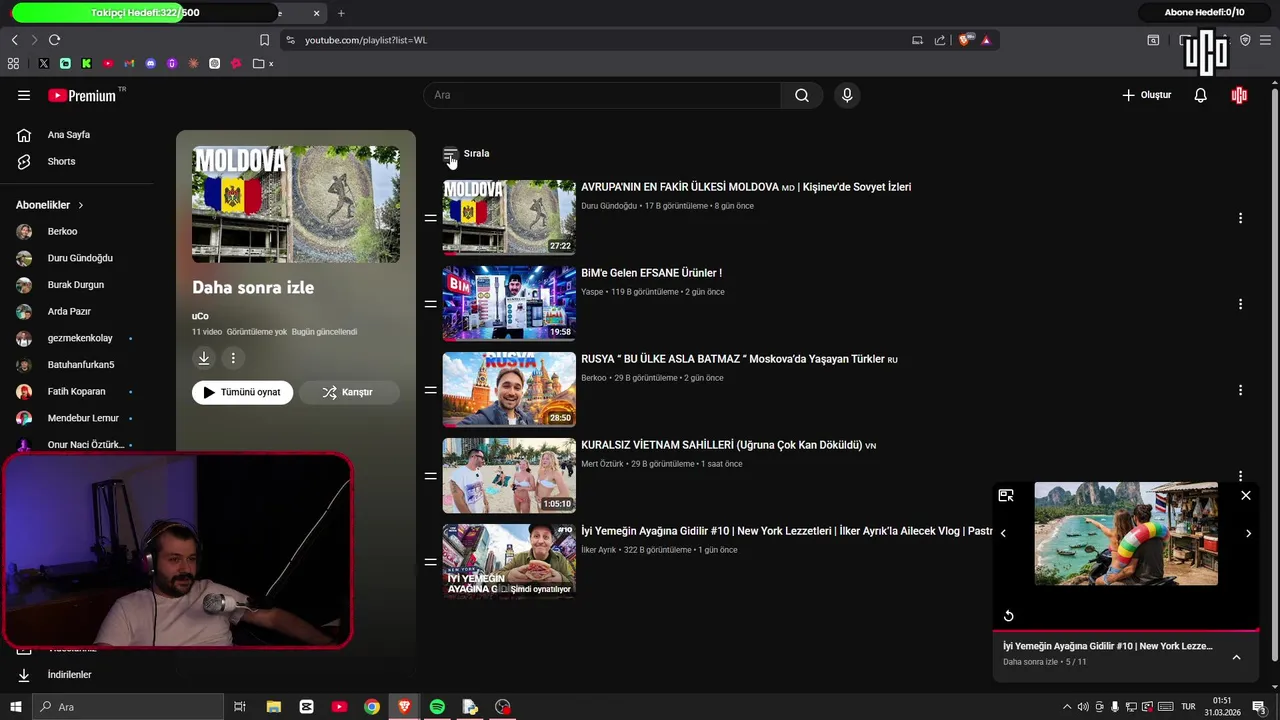Click the Tümünü oynat button

click(x=242, y=392)
